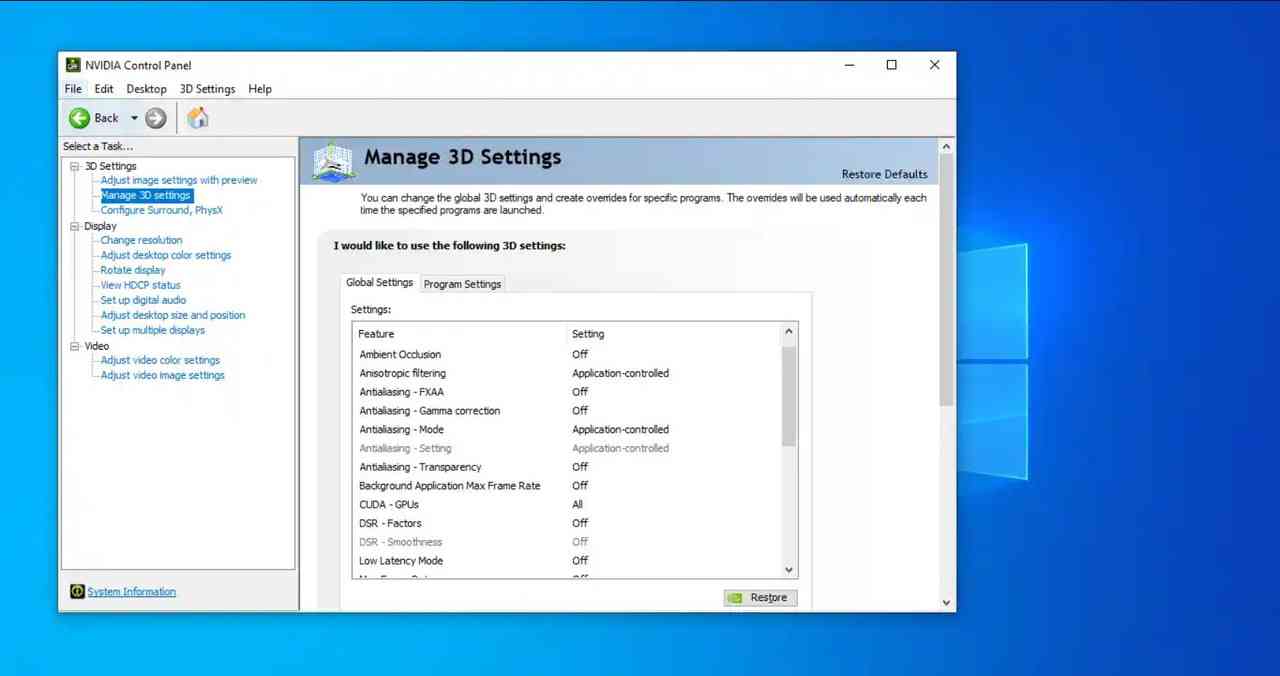Click the System Information icon
This screenshot has width=1280, height=676.
point(77,592)
